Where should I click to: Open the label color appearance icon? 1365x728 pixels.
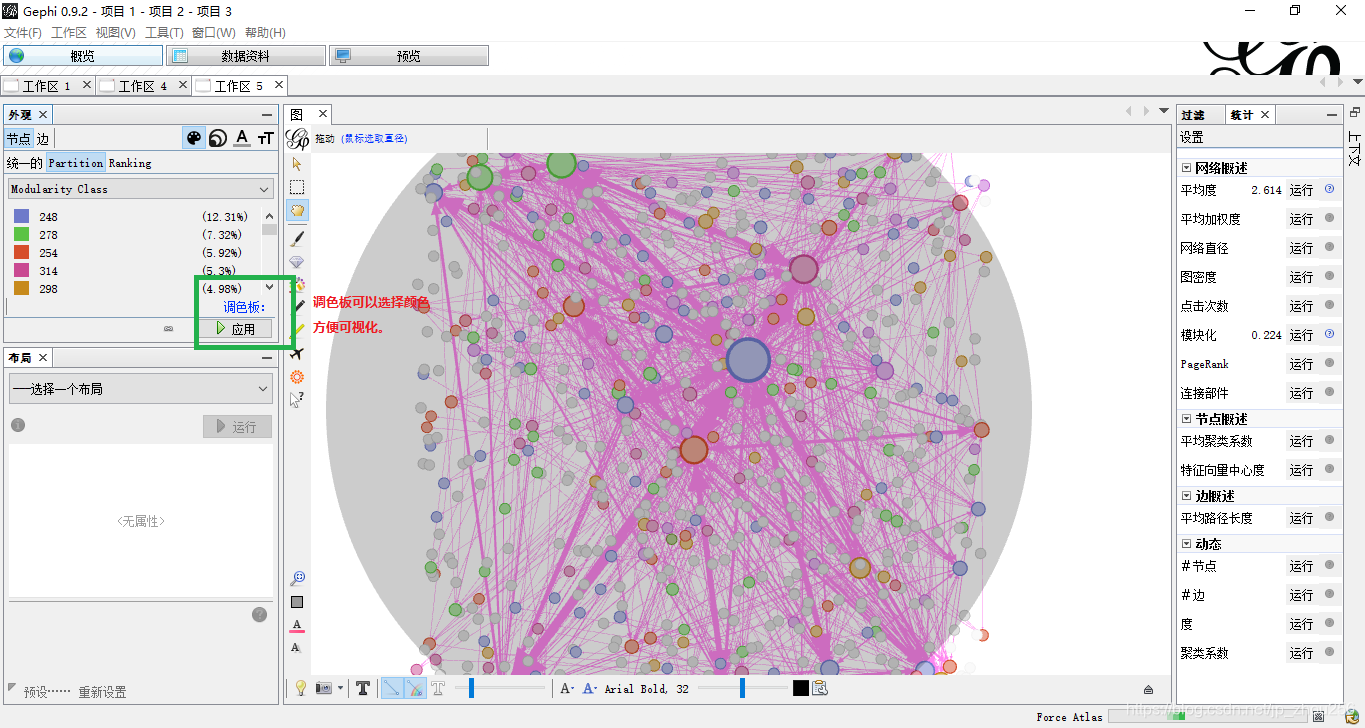pos(242,138)
